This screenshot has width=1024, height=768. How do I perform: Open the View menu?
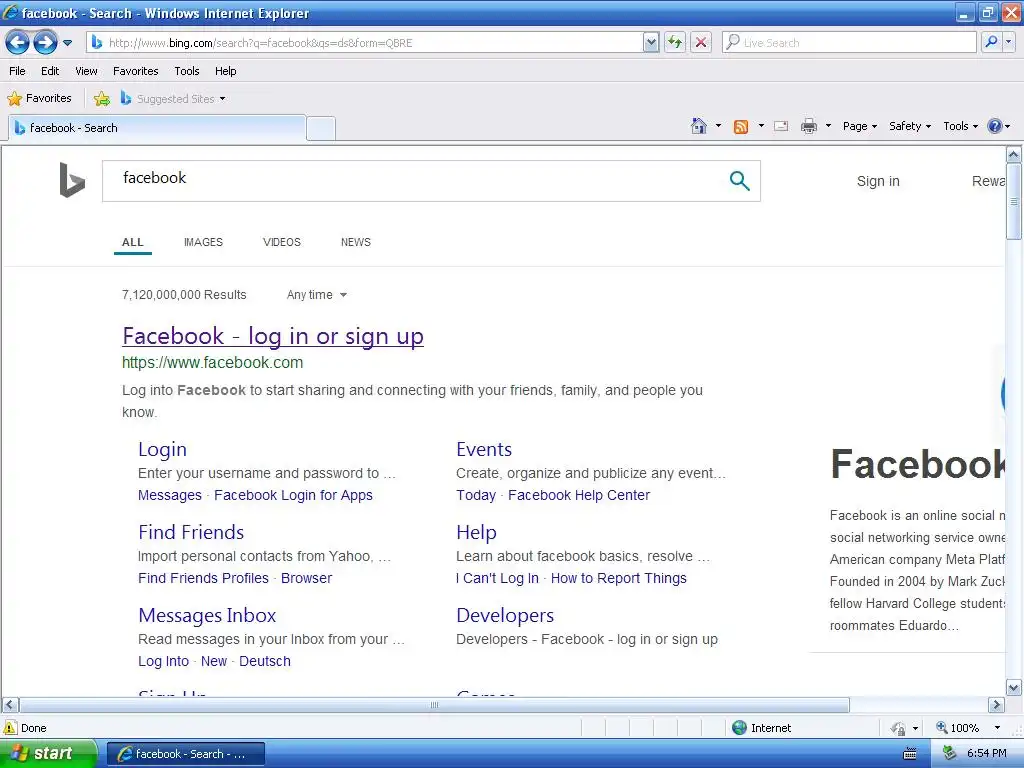pos(86,71)
